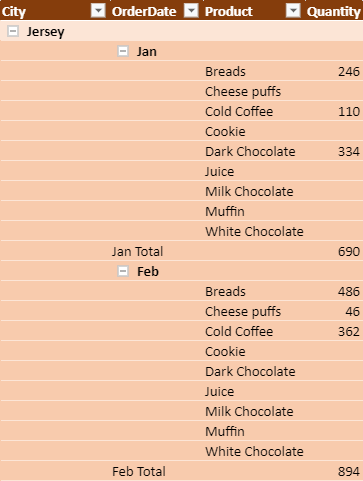Collapse the Feb month group
This screenshot has width=363, height=481.
tap(123, 271)
